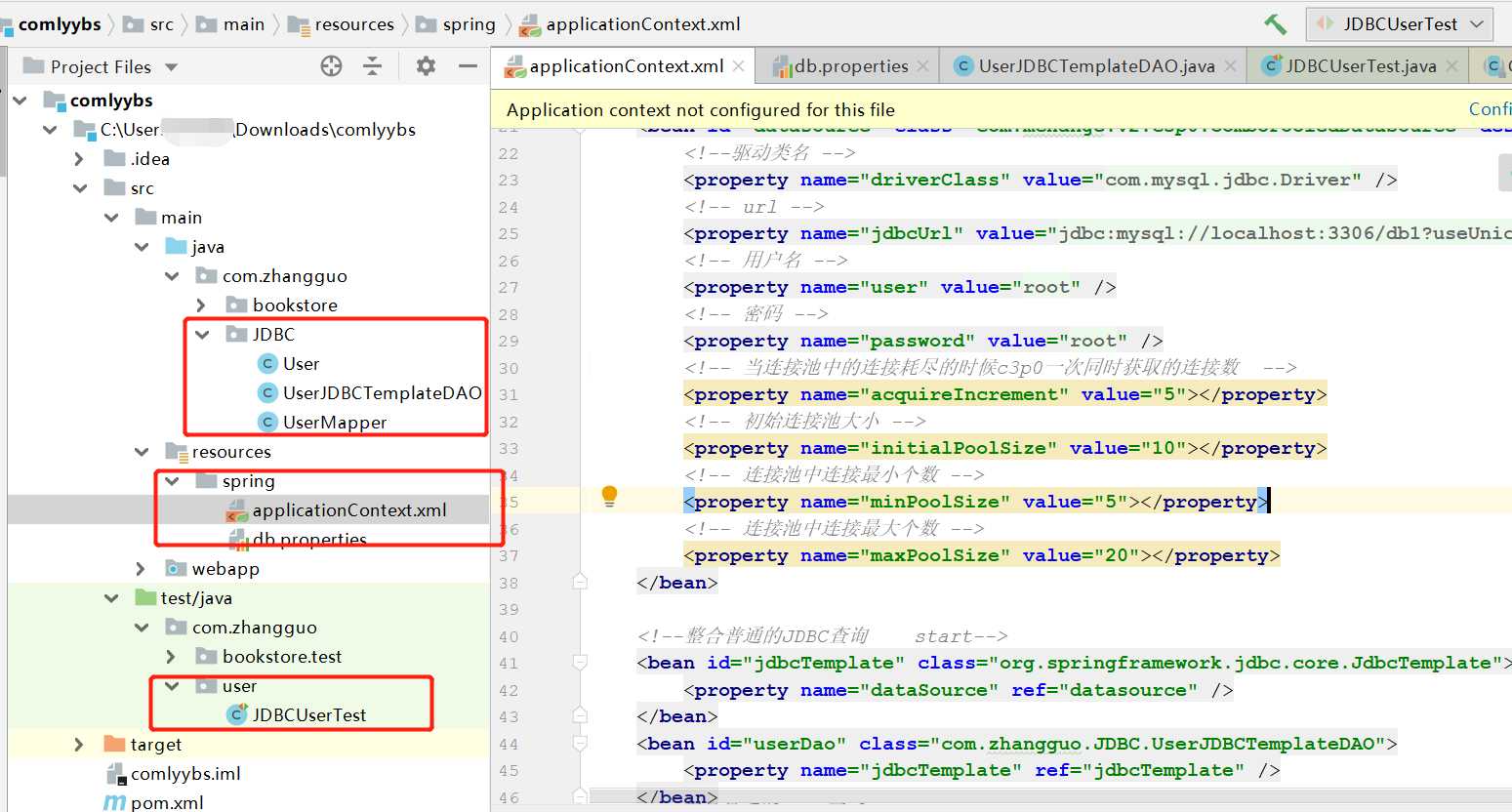Screen dimensions: 1512x812
Task: Click the driverClass property line
Action: tap(1041, 180)
